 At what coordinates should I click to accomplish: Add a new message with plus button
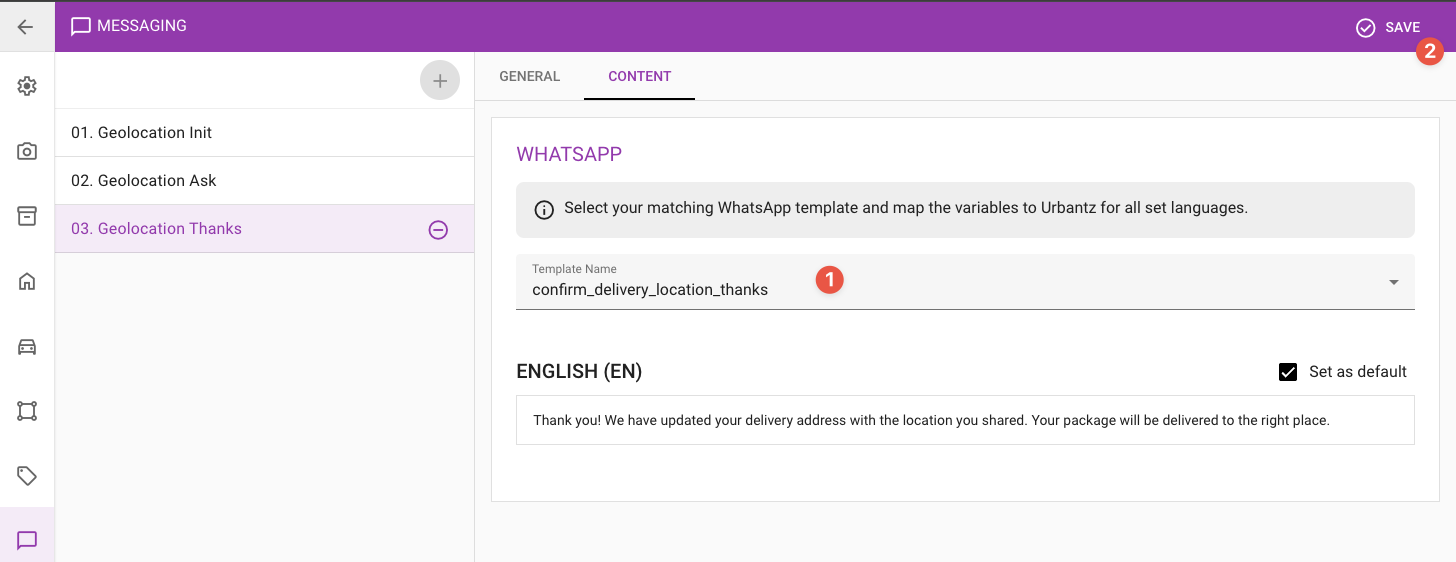[x=440, y=81]
